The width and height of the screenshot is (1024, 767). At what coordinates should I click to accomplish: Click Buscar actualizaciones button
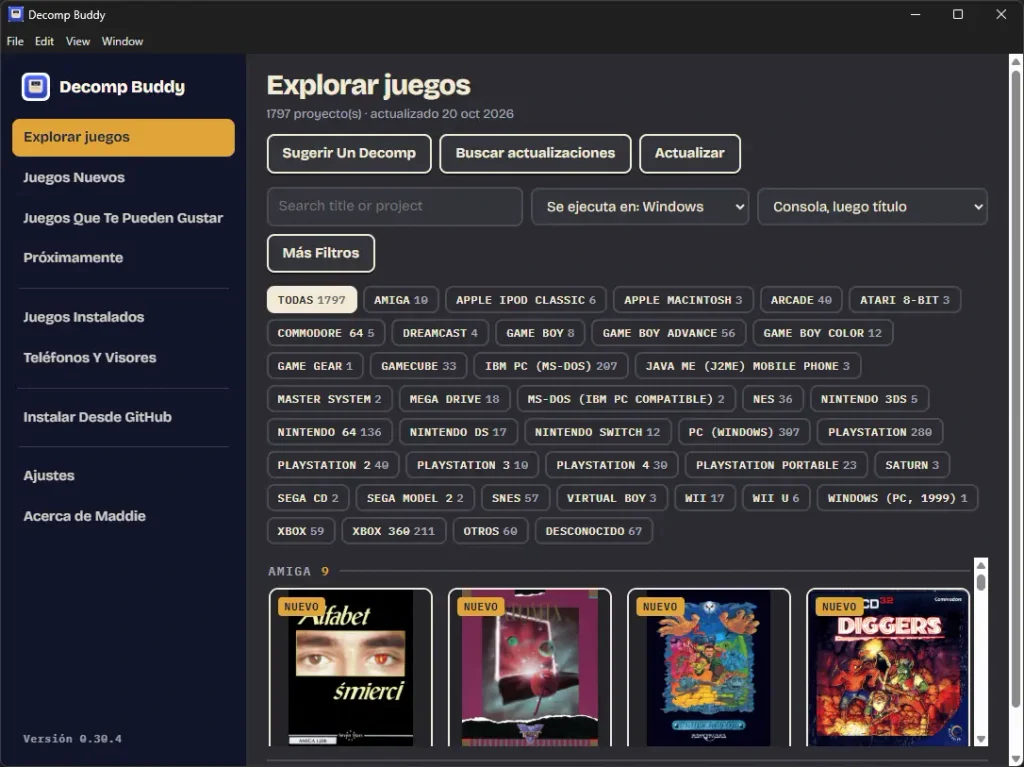point(535,154)
